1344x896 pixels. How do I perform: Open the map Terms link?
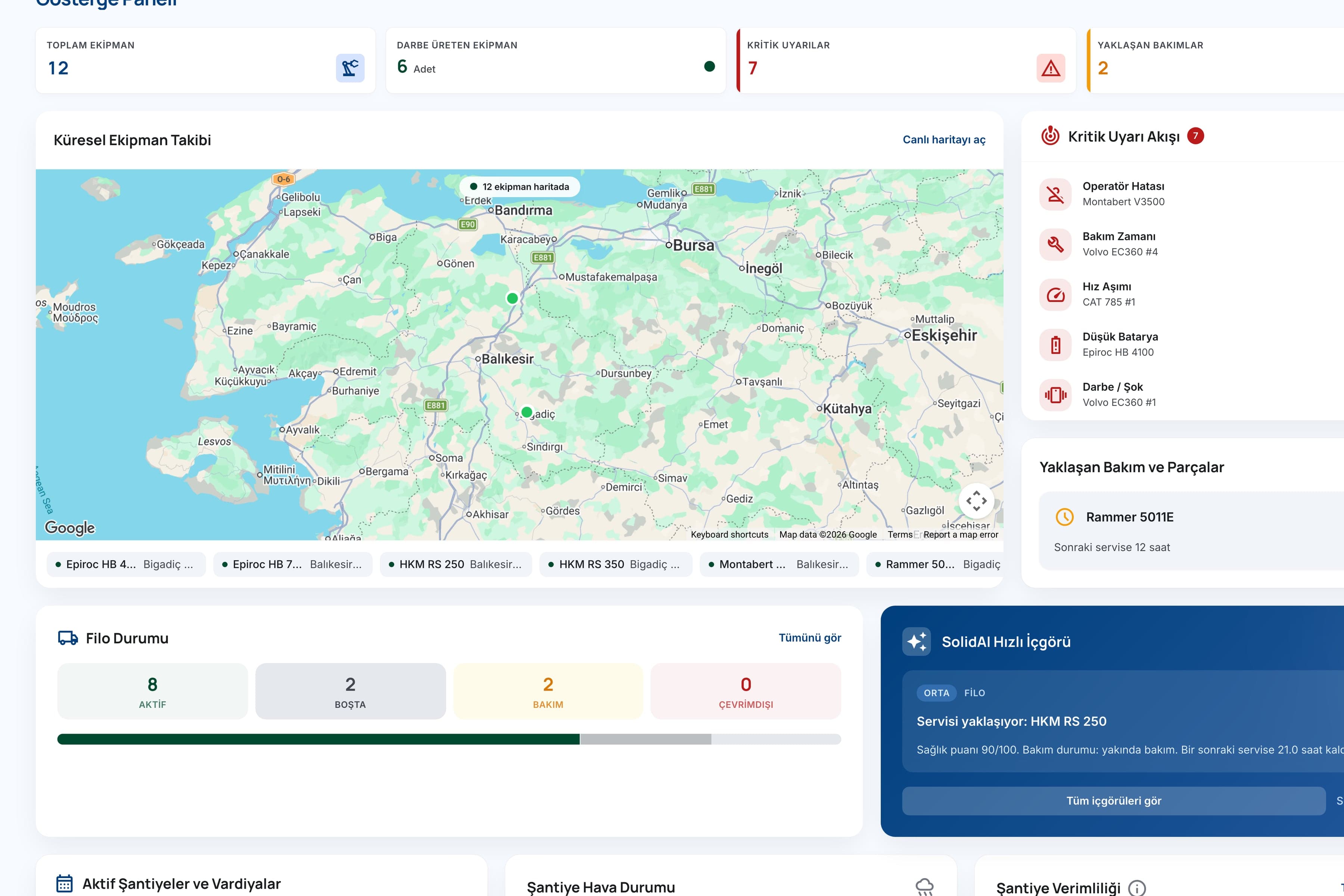tap(900, 535)
